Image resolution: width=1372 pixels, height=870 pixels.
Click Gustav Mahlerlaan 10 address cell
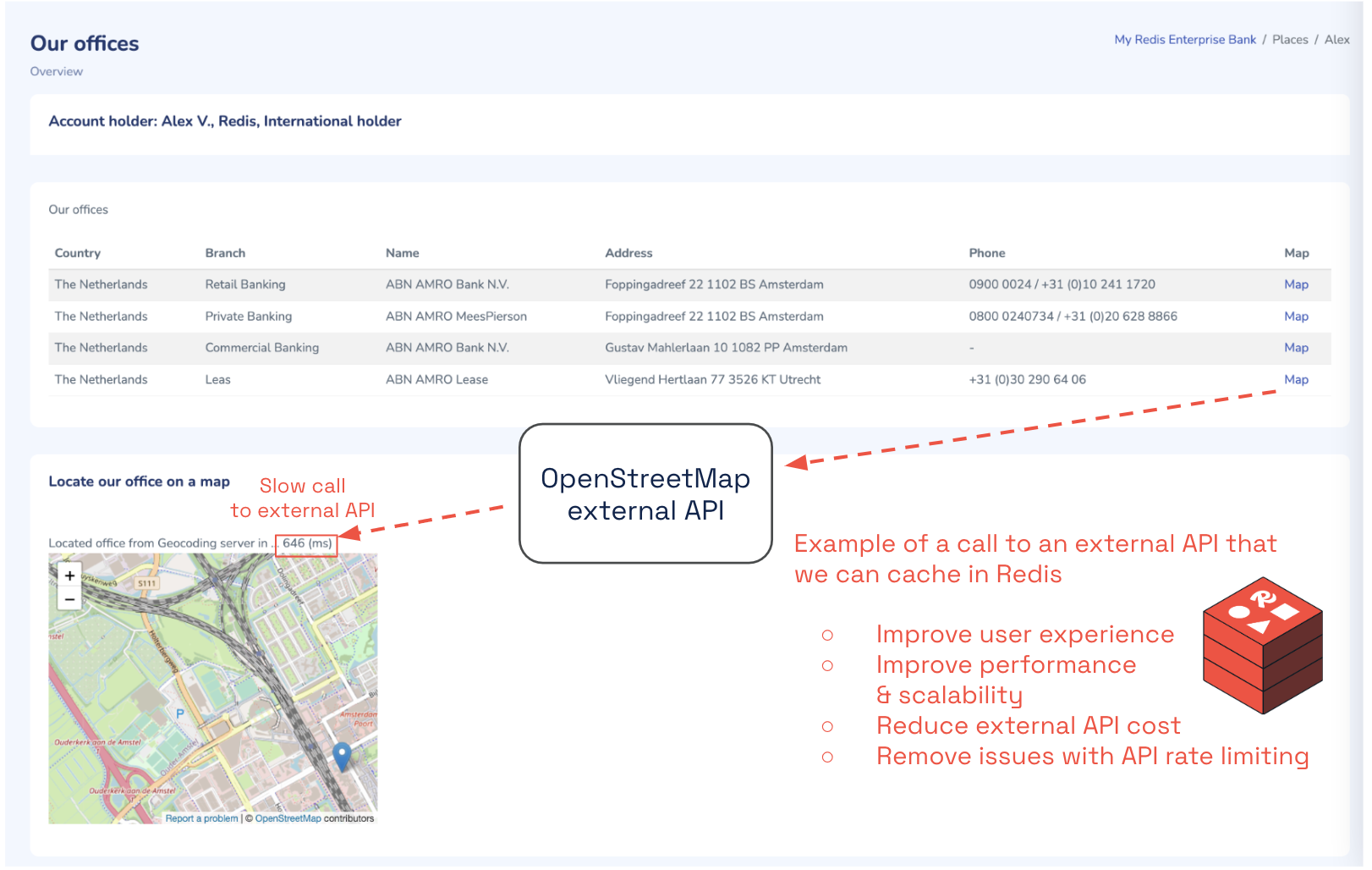coord(726,348)
